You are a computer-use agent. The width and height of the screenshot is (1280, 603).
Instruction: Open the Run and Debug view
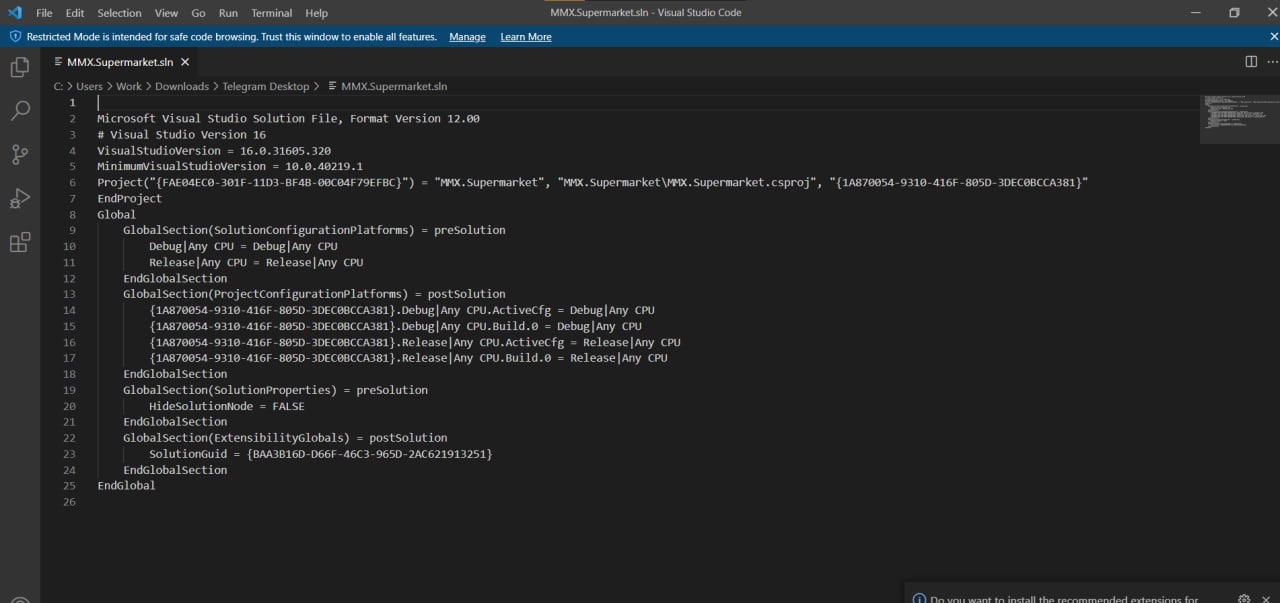[x=19, y=198]
